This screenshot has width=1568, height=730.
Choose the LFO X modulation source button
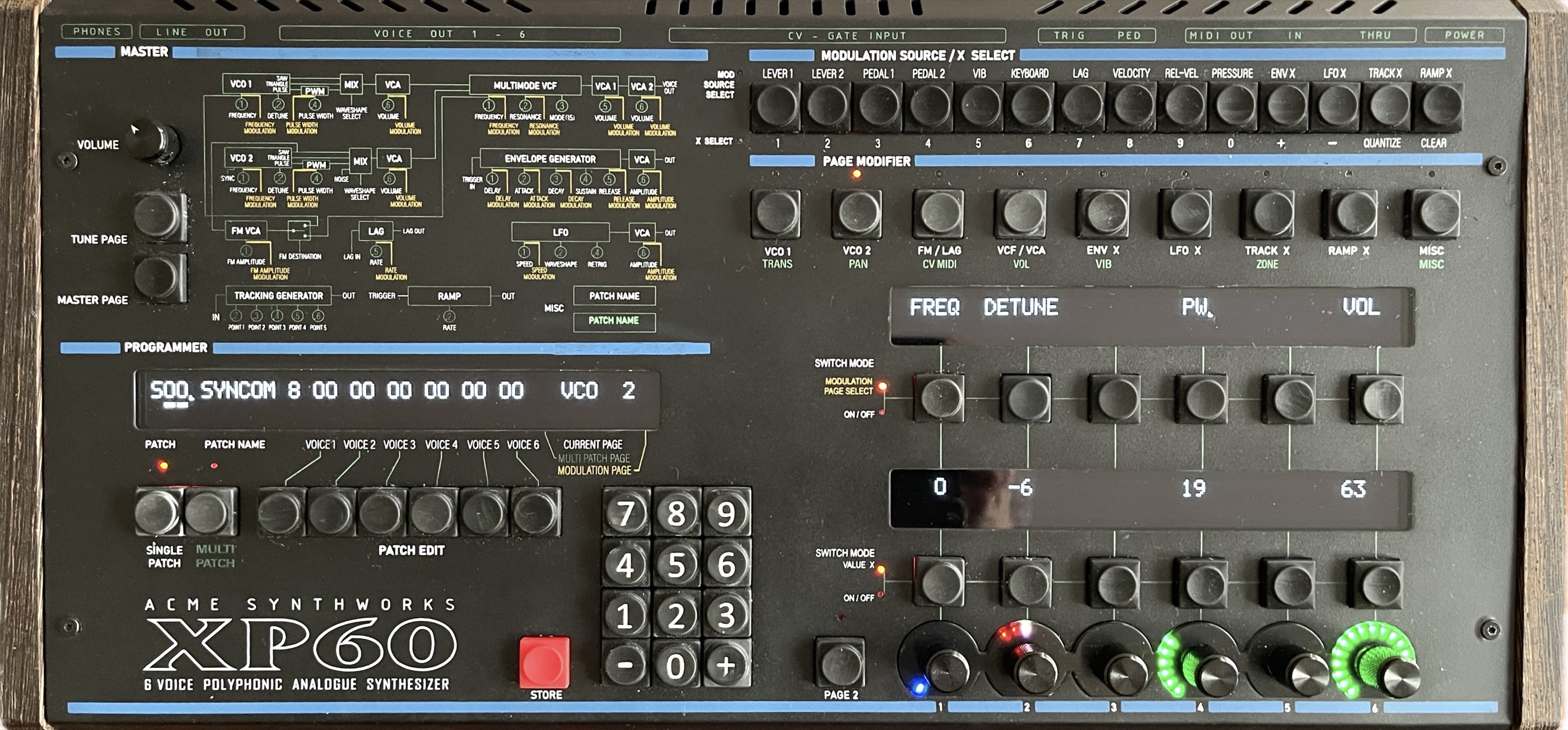[1336, 107]
